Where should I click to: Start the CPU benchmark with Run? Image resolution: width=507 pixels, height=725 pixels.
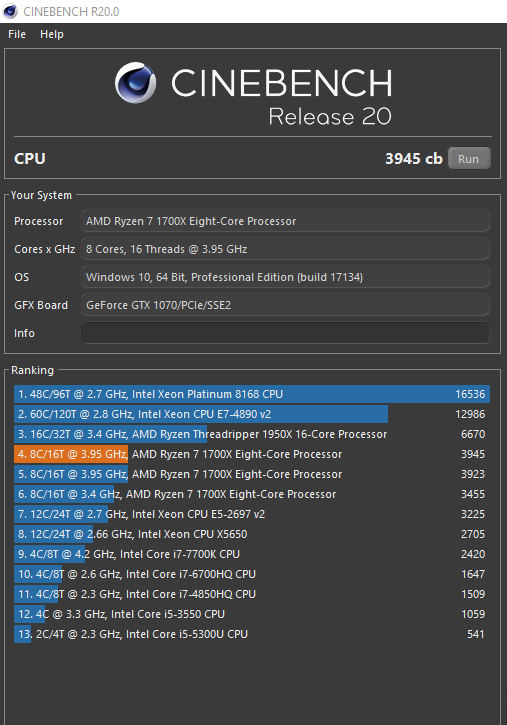[x=469, y=159]
